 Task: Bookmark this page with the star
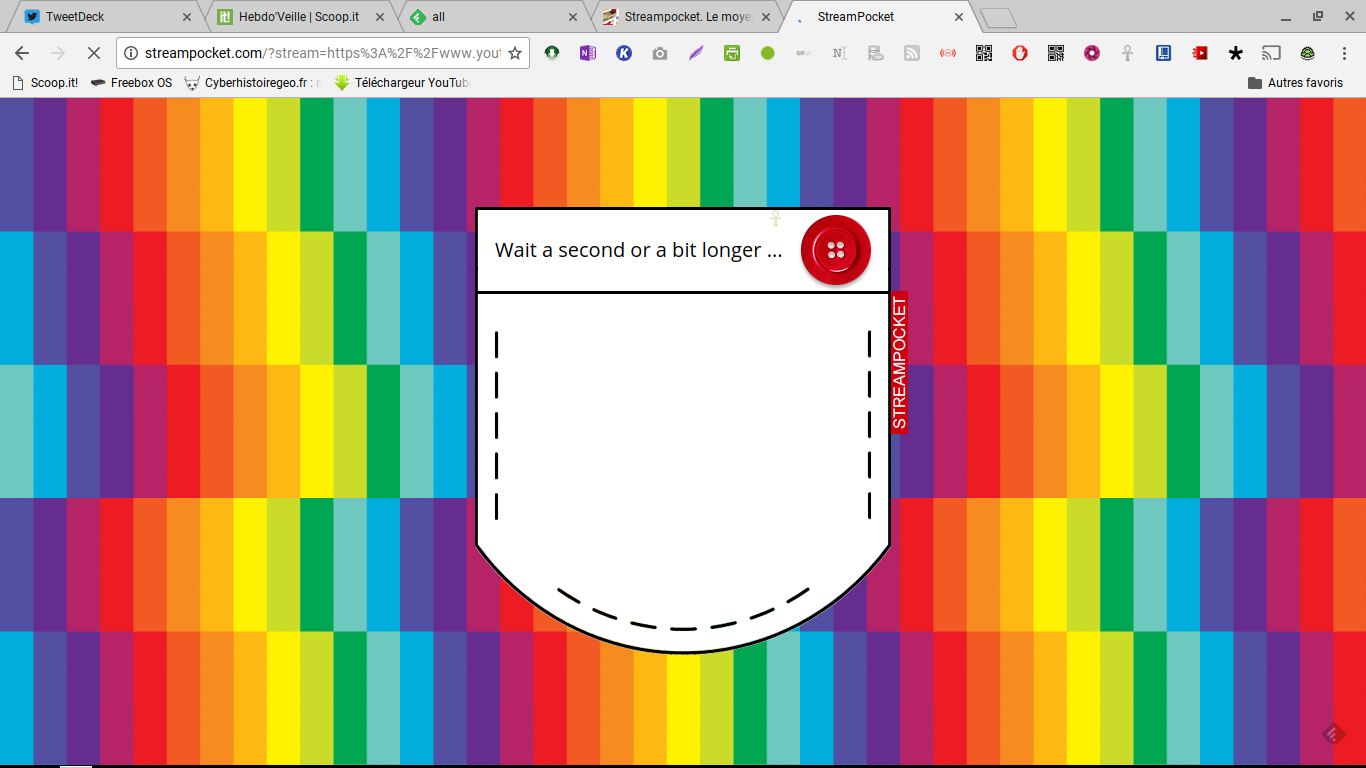click(515, 53)
